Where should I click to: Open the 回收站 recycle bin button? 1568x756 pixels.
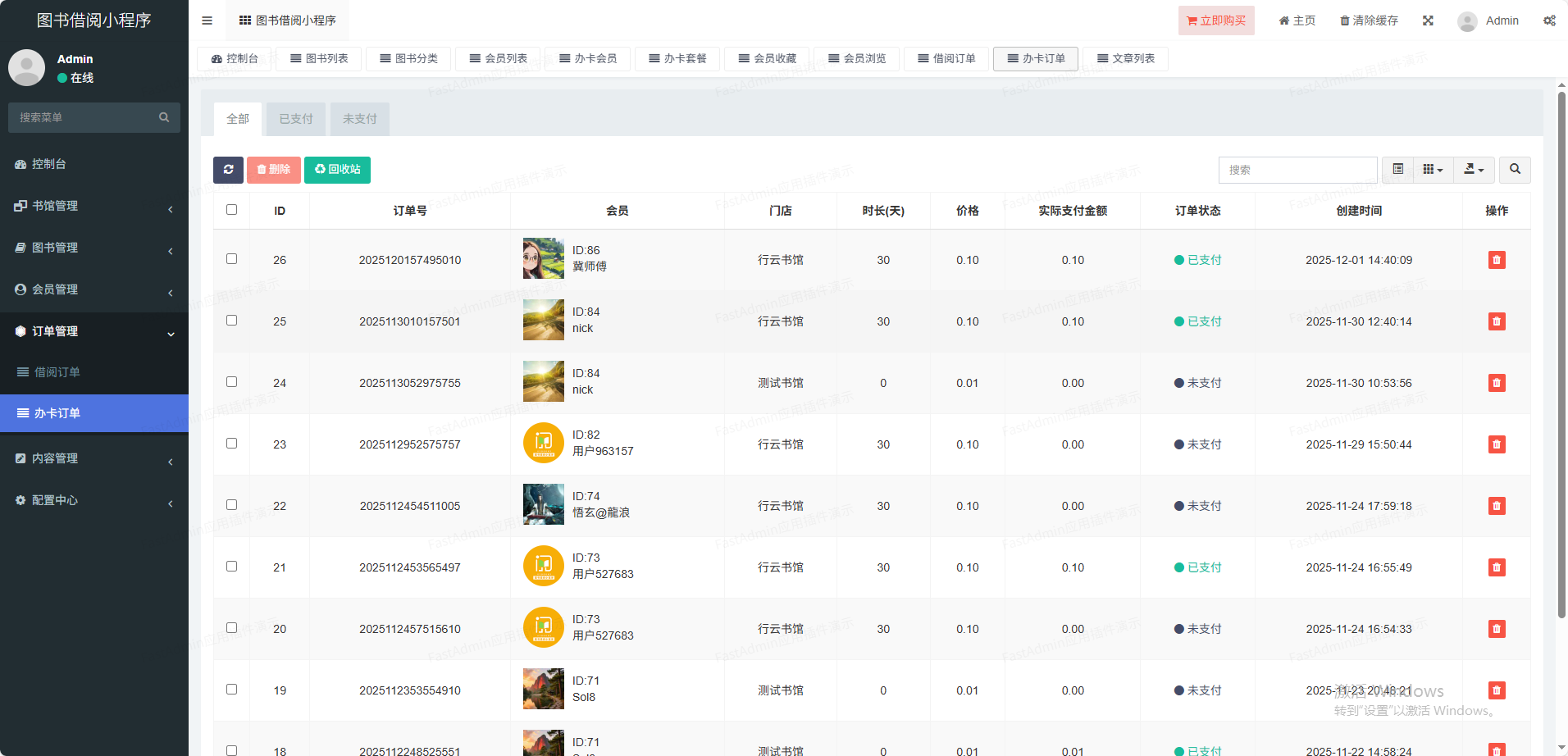(337, 170)
